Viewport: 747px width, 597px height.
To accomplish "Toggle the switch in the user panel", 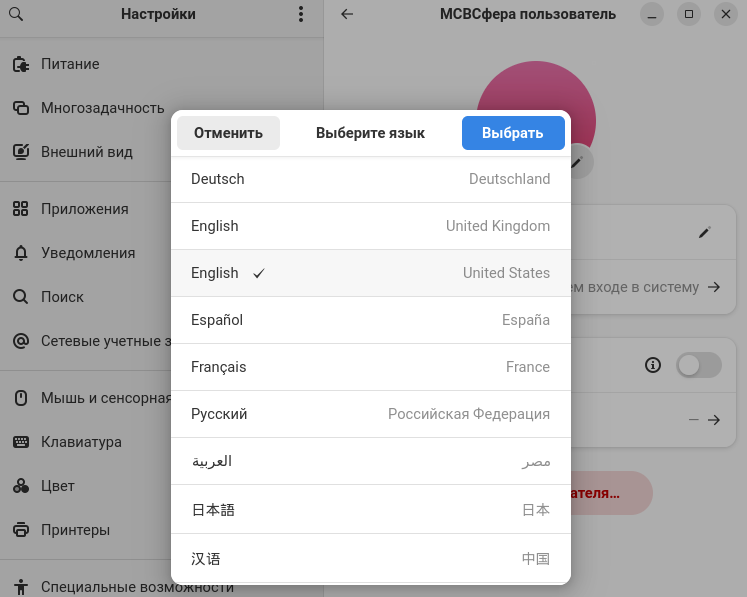I will click(698, 365).
